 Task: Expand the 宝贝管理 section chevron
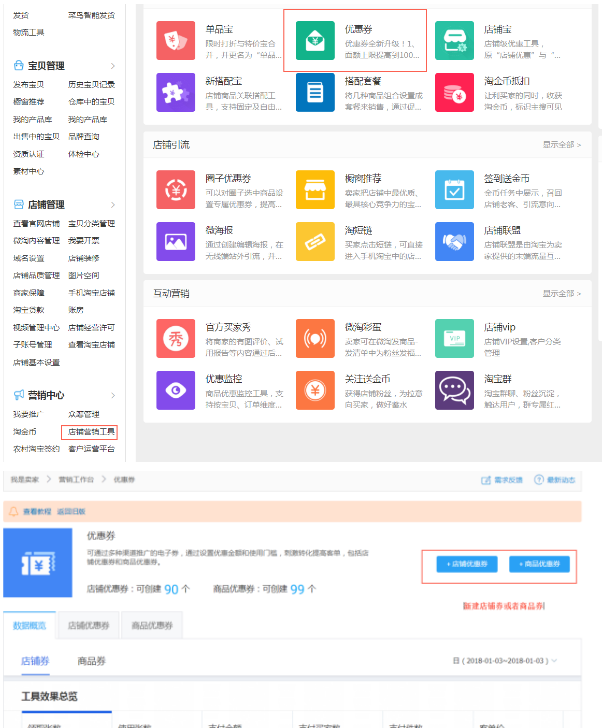(x=113, y=66)
